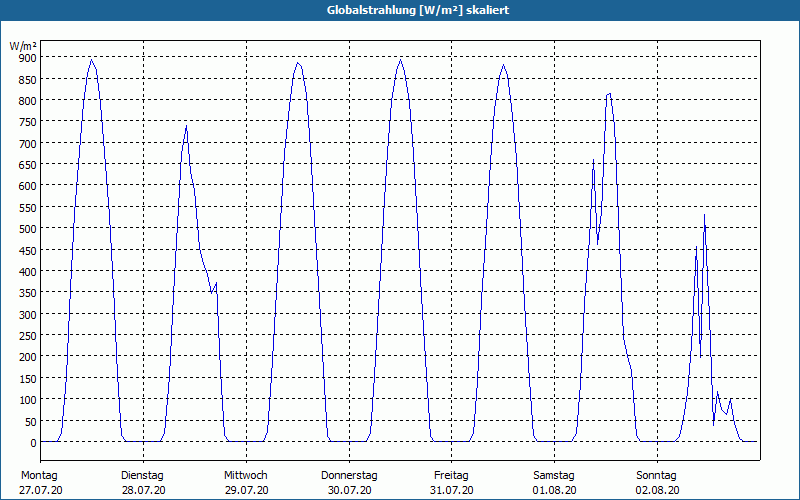Viewport: 800px width, 500px height.
Task: Click Tuesday's radiation peak near 740
Action: click(x=187, y=126)
